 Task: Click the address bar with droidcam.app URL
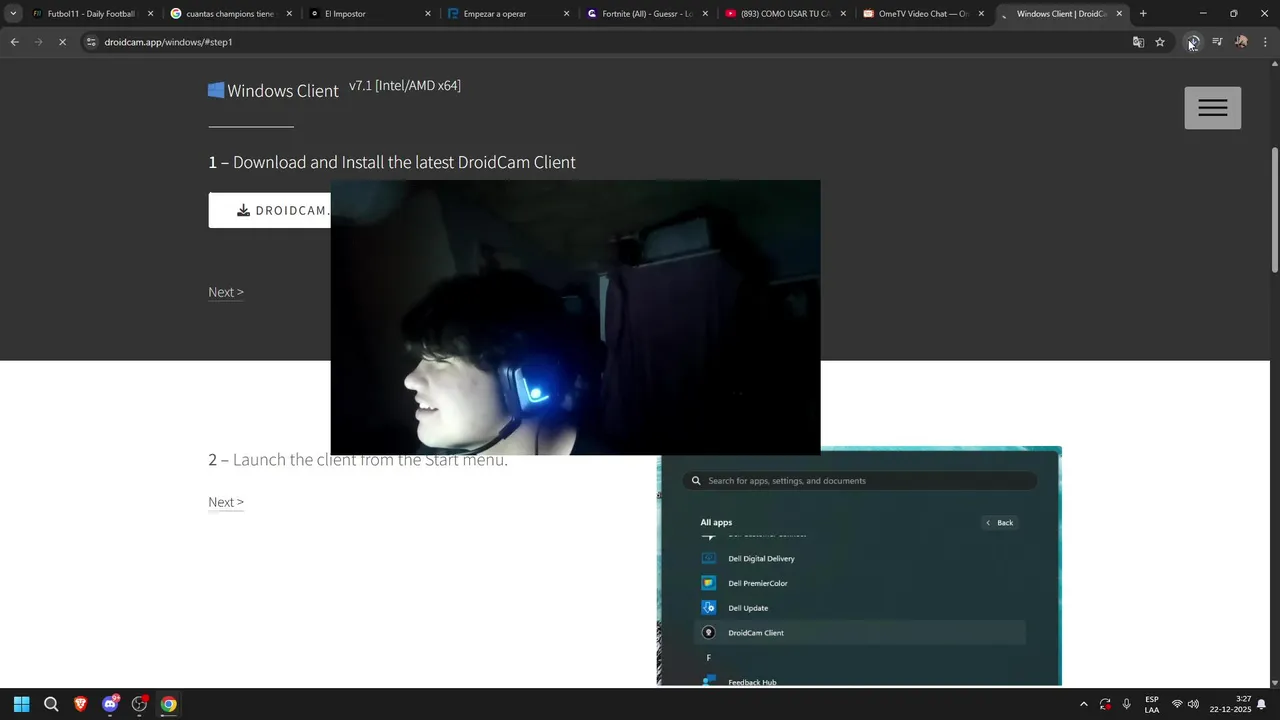(600, 42)
